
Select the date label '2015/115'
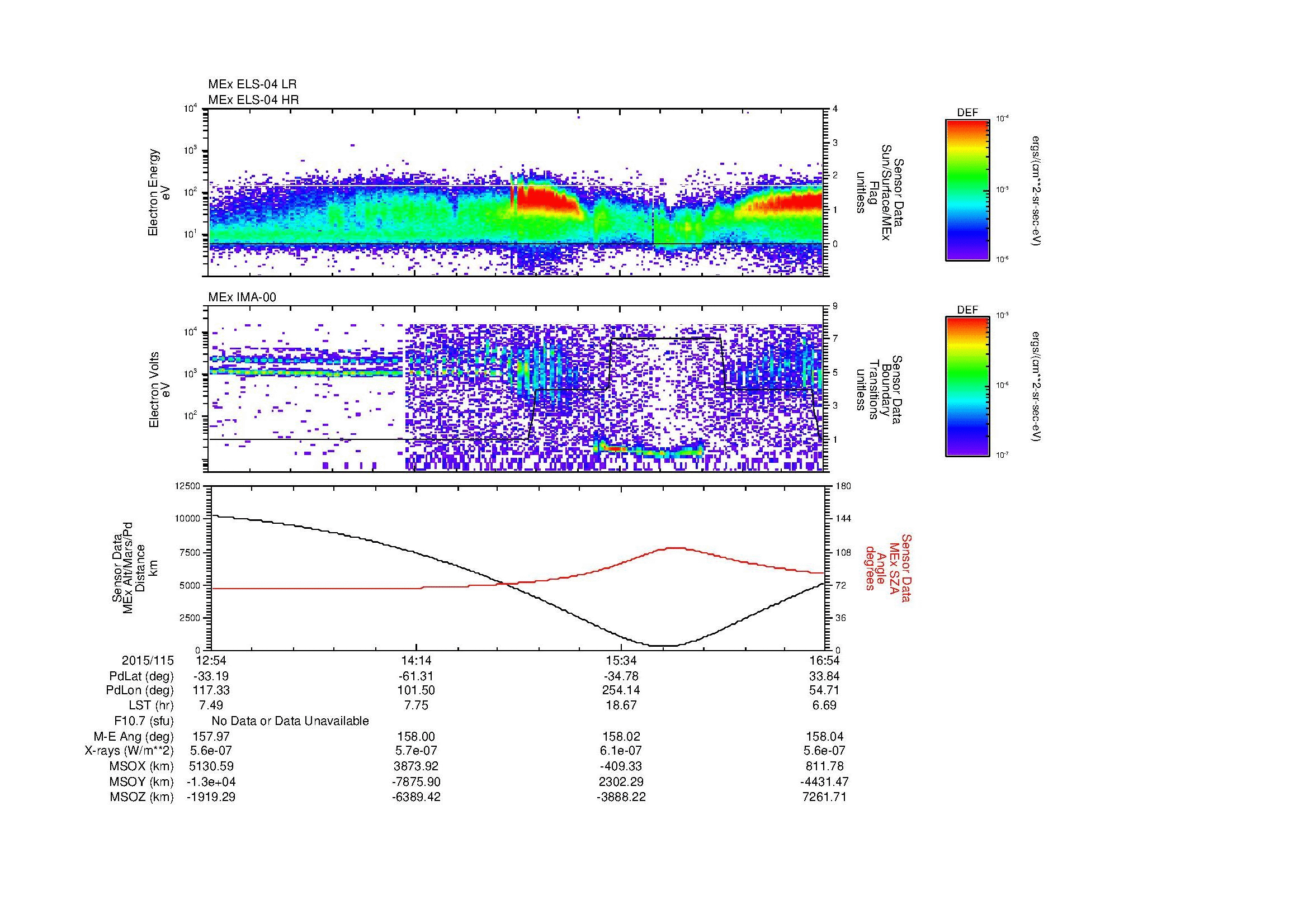[148, 660]
